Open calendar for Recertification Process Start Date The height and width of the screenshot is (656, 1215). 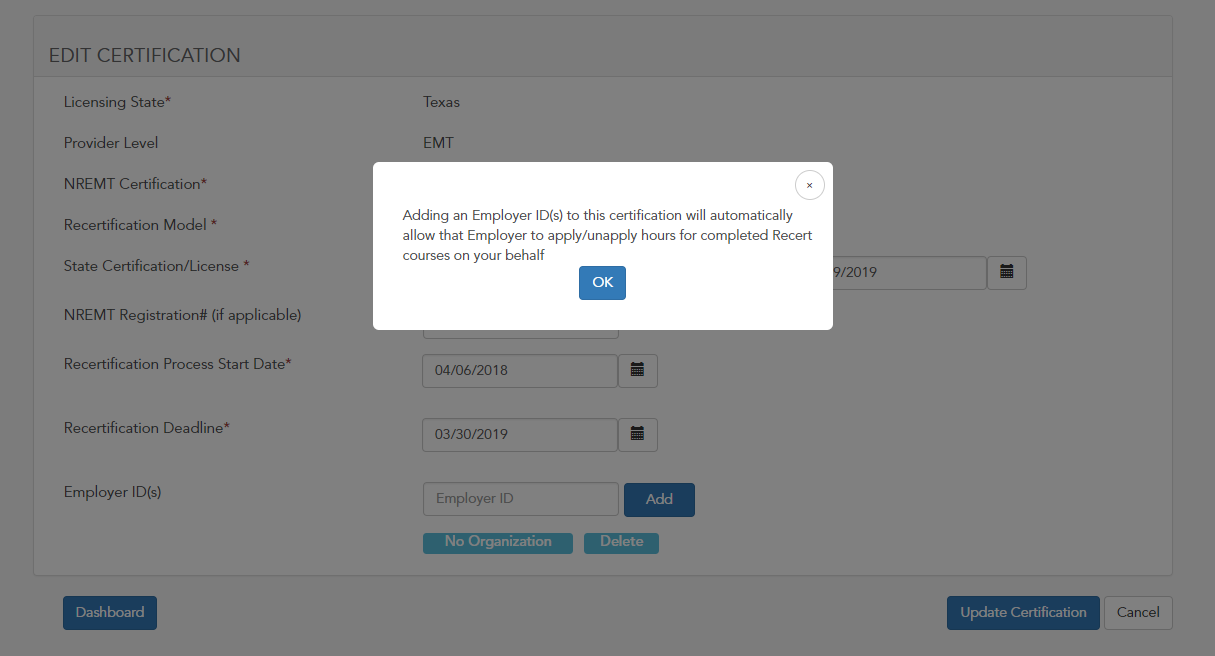click(x=637, y=370)
